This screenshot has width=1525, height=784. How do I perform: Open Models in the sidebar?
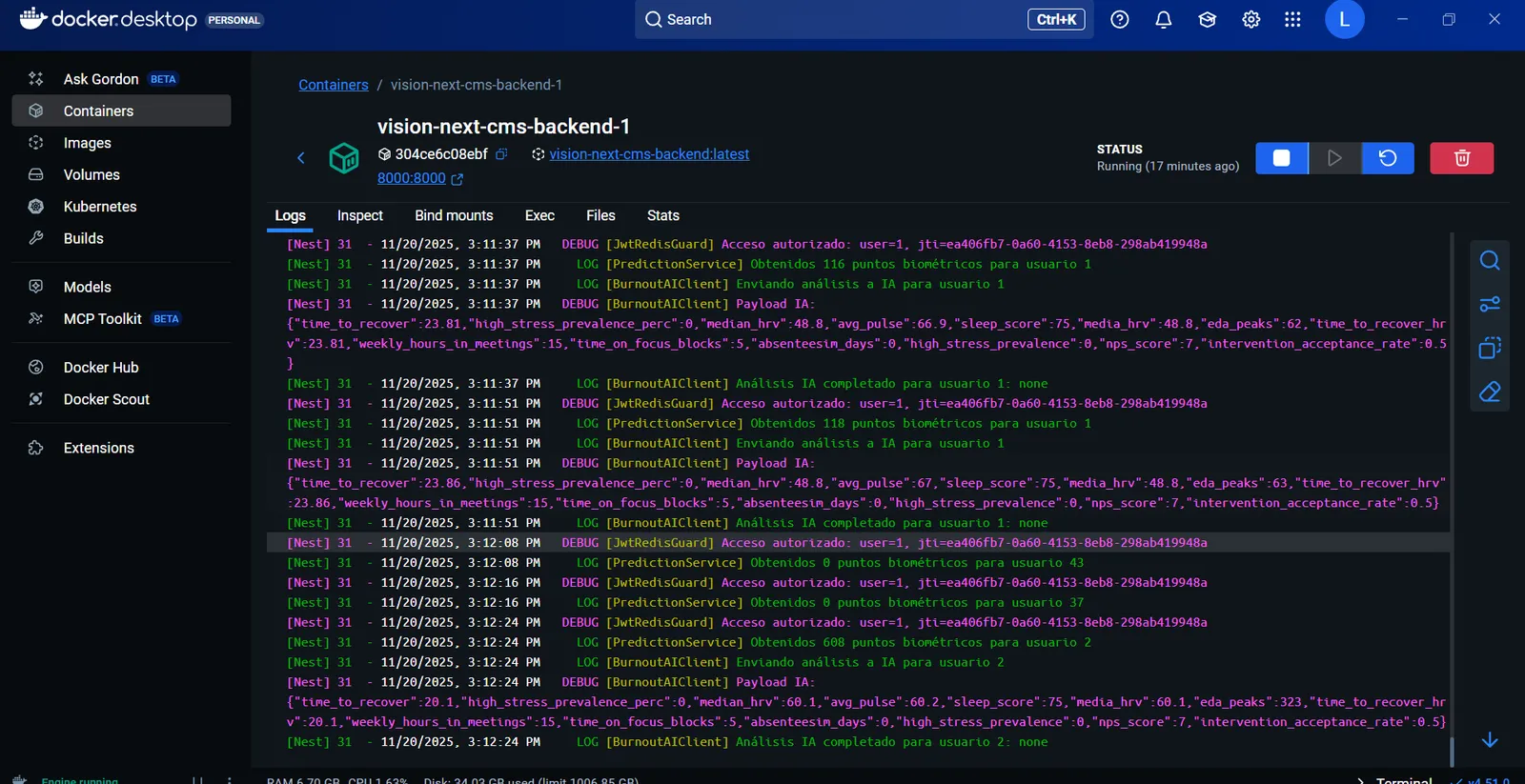click(121, 287)
